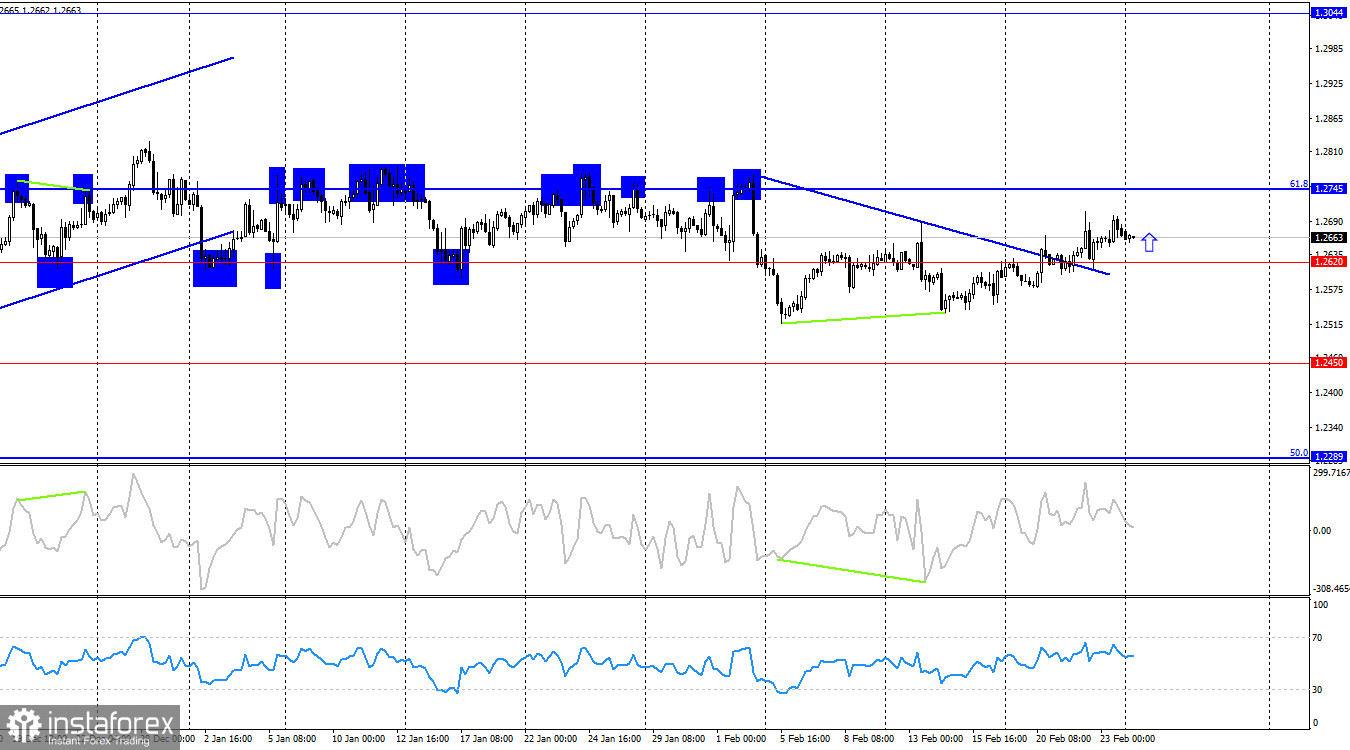Select the 13 Feb 00:00 date label
Viewport: 1350px width, 750px height.
pos(935,740)
